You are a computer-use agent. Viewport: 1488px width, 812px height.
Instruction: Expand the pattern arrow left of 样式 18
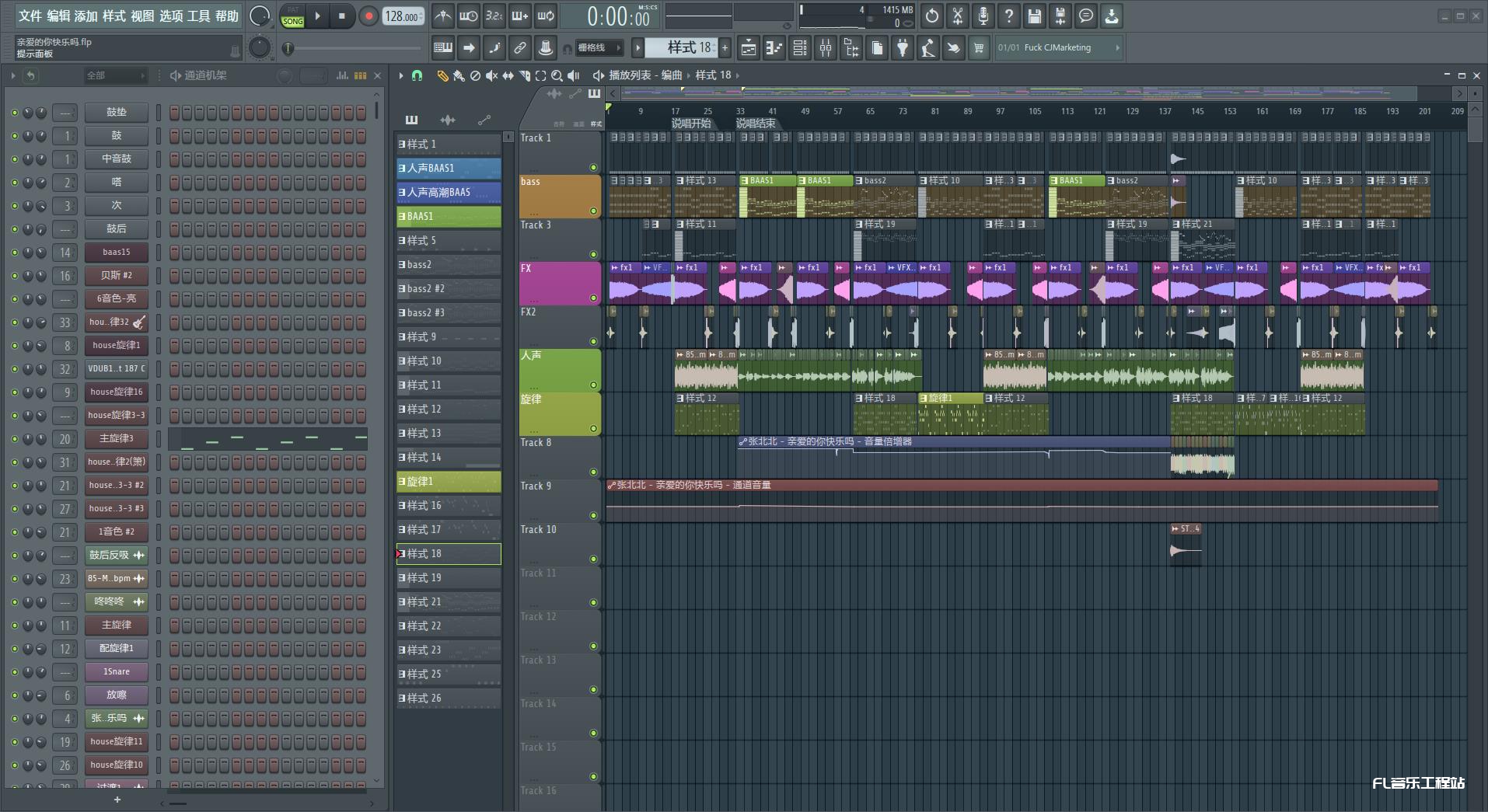click(637, 47)
